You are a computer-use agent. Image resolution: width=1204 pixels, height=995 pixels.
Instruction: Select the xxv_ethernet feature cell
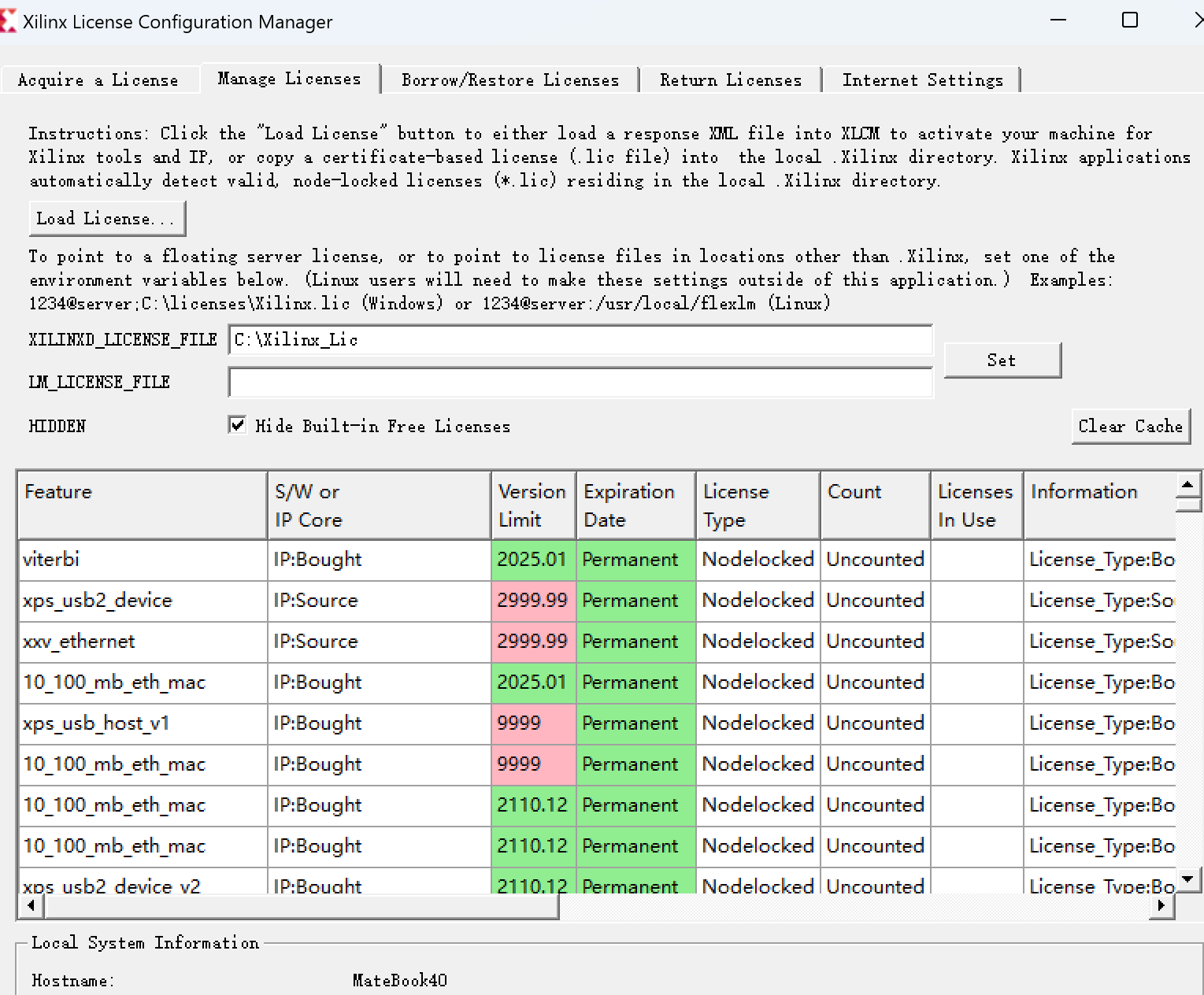(x=143, y=642)
